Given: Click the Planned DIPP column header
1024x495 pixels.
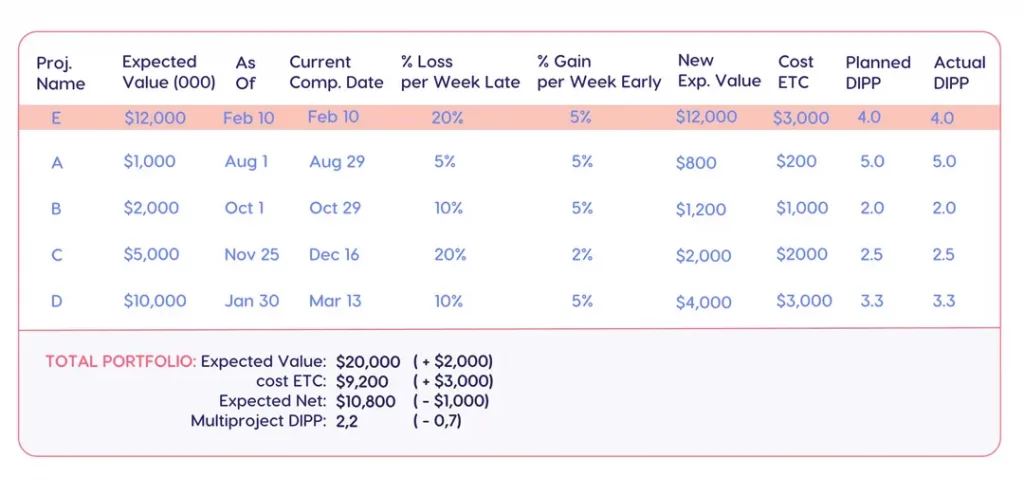Looking at the screenshot, I should 878,72.
